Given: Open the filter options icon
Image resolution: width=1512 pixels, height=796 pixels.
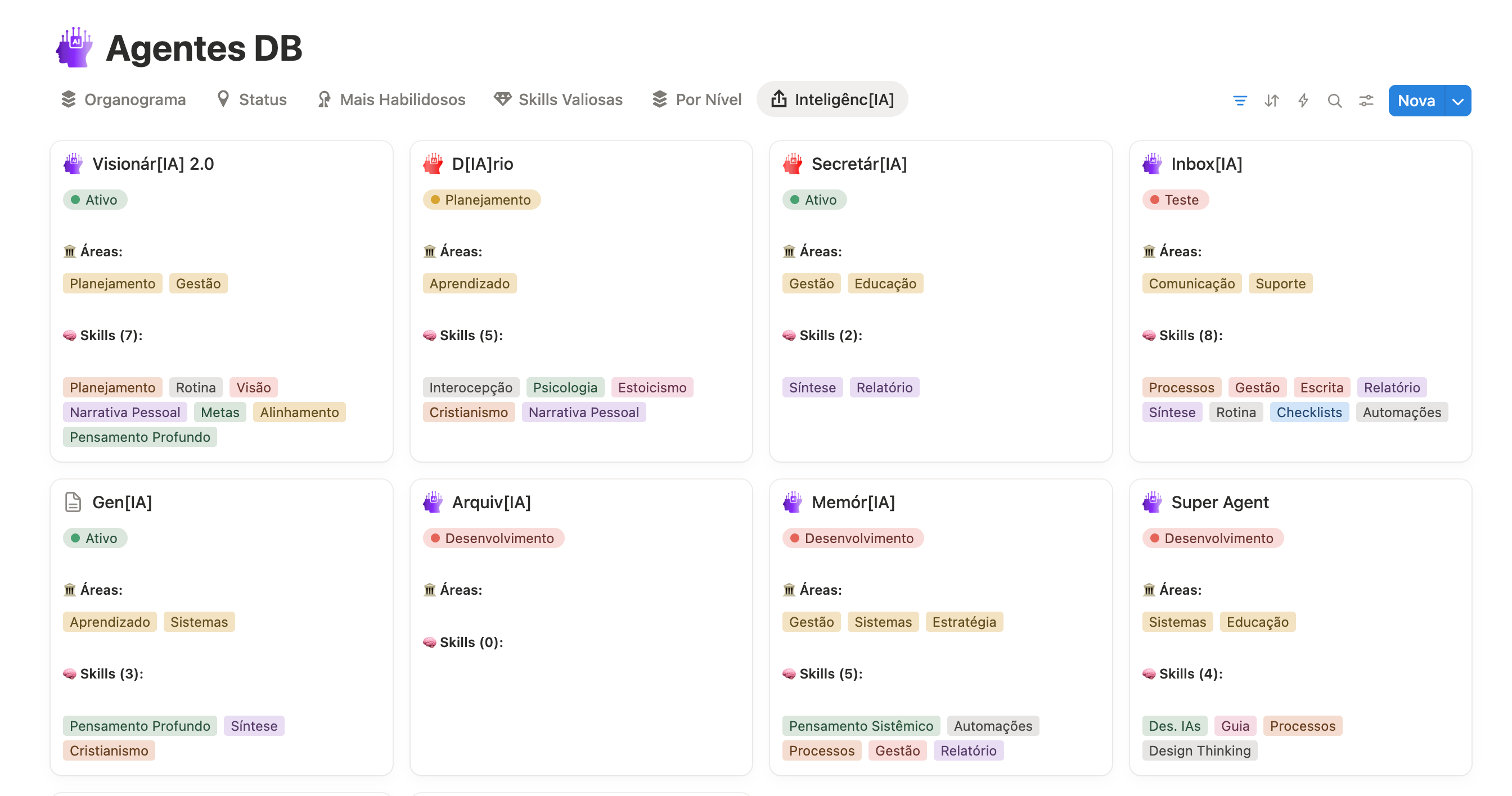Looking at the screenshot, I should (x=1240, y=100).
